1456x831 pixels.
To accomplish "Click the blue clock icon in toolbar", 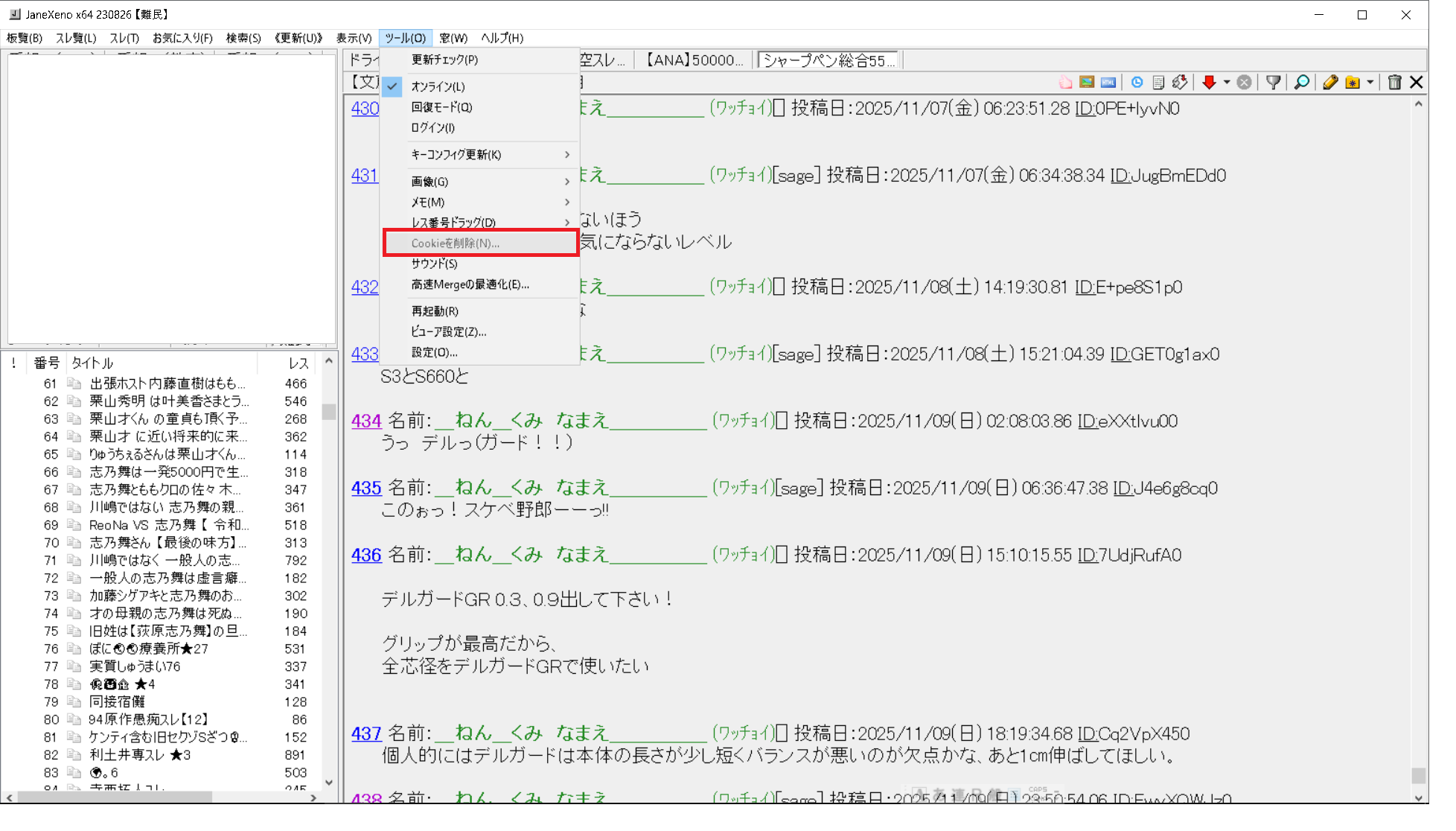I will tap(1137, 83).
